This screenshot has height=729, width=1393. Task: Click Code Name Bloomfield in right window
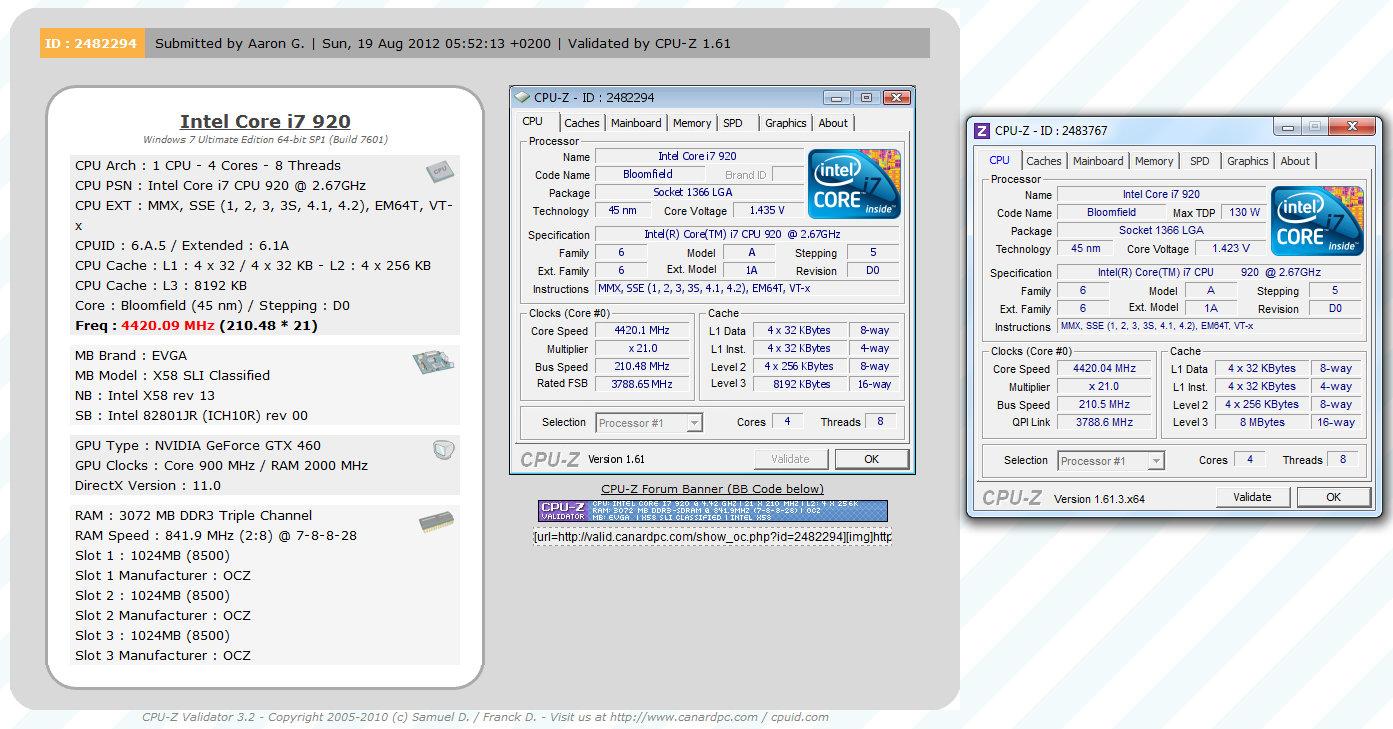(1111, 213)
